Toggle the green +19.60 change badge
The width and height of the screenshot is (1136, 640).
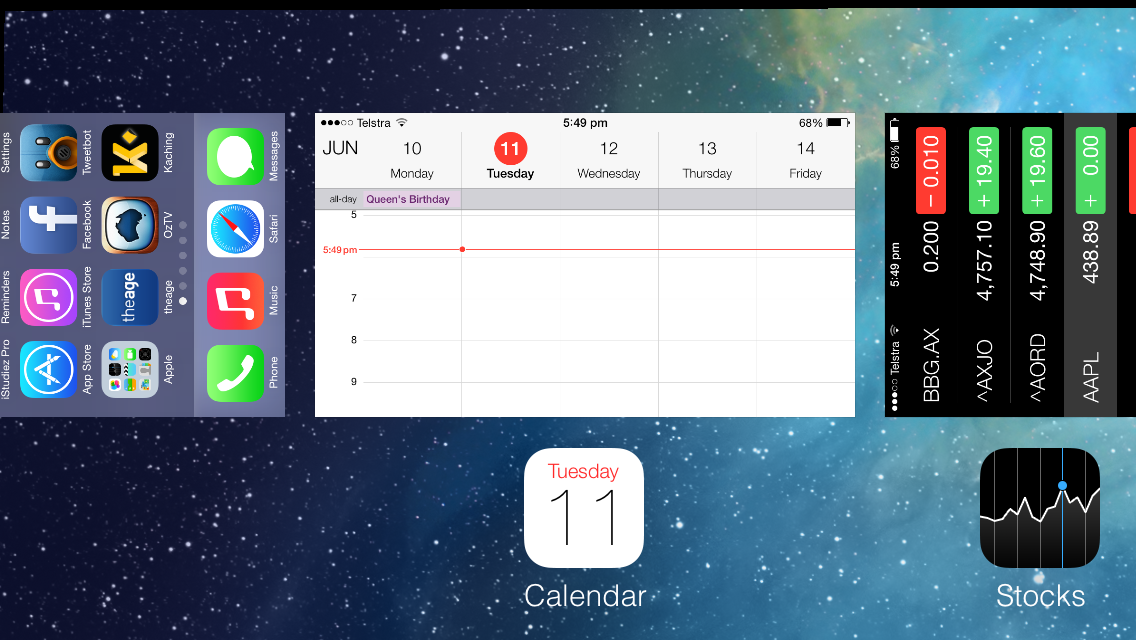1037,170
